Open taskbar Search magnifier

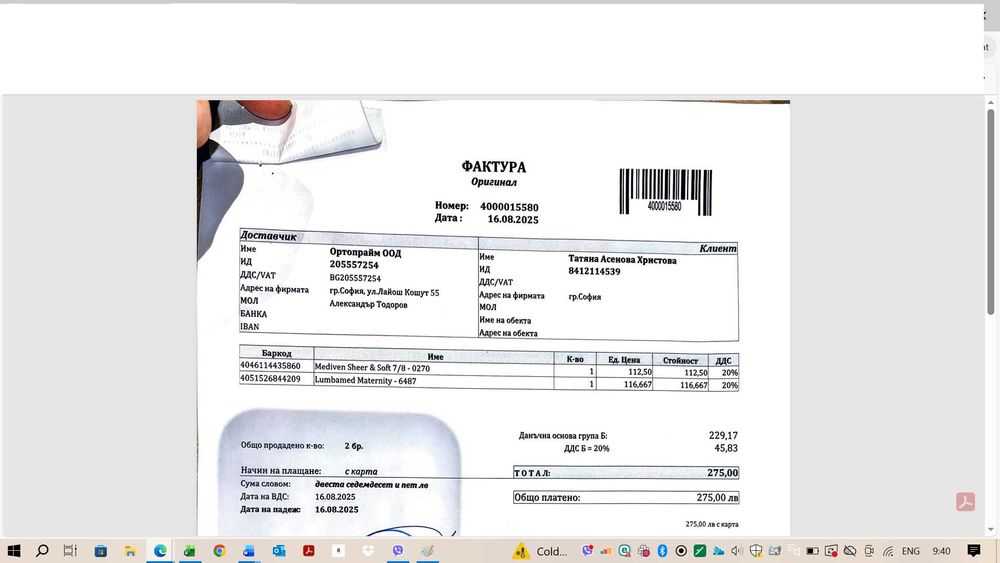click(x=42, y=551)
